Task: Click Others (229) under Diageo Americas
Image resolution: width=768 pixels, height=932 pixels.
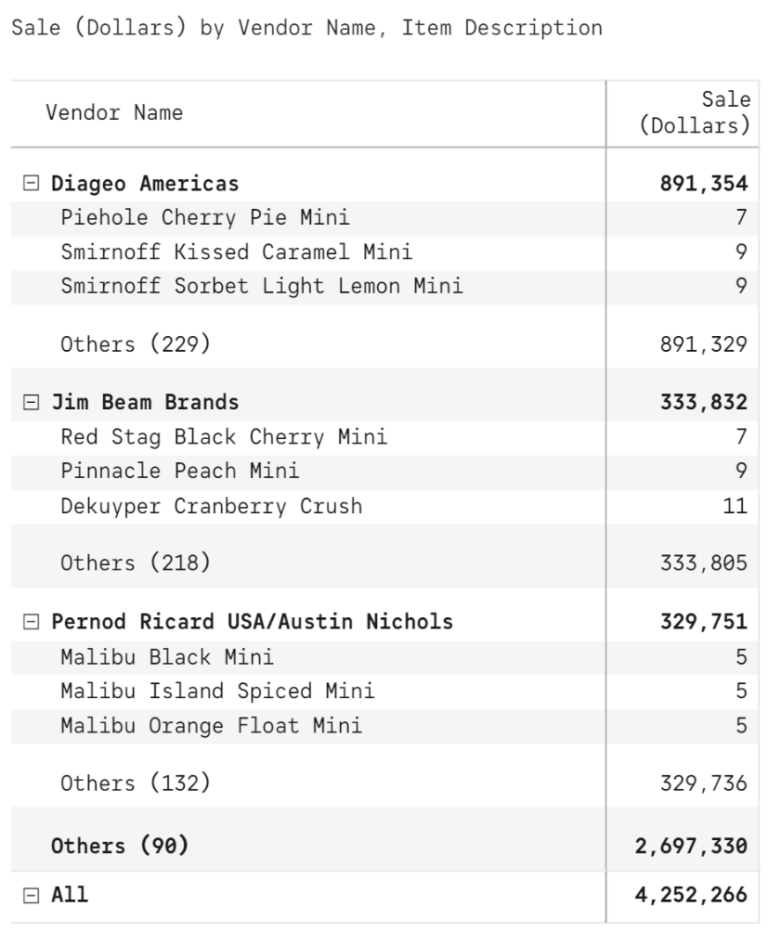Action: coord(135,344)
